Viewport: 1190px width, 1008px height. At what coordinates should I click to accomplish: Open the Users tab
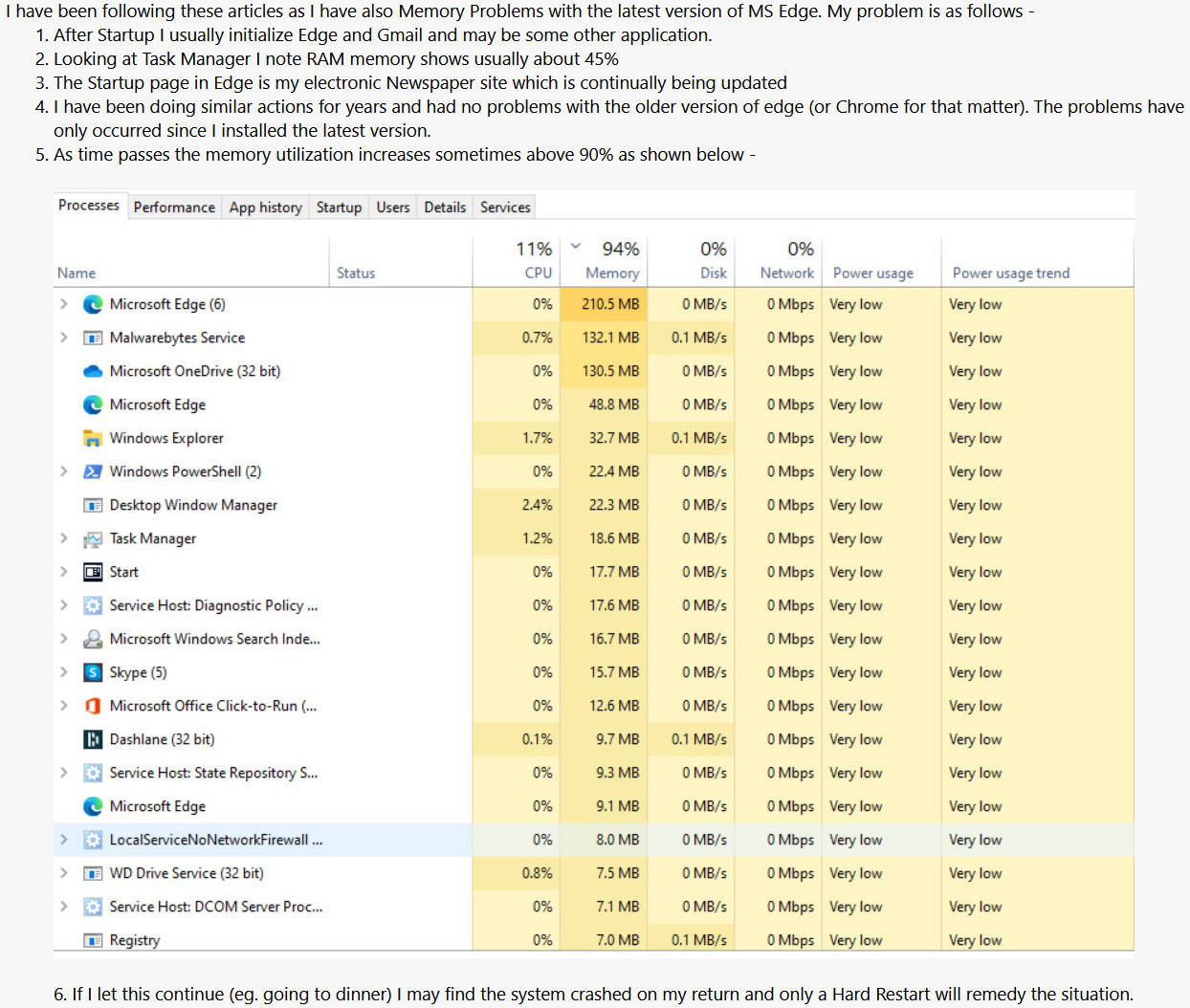pyautogui.click(x=393, y=208)
